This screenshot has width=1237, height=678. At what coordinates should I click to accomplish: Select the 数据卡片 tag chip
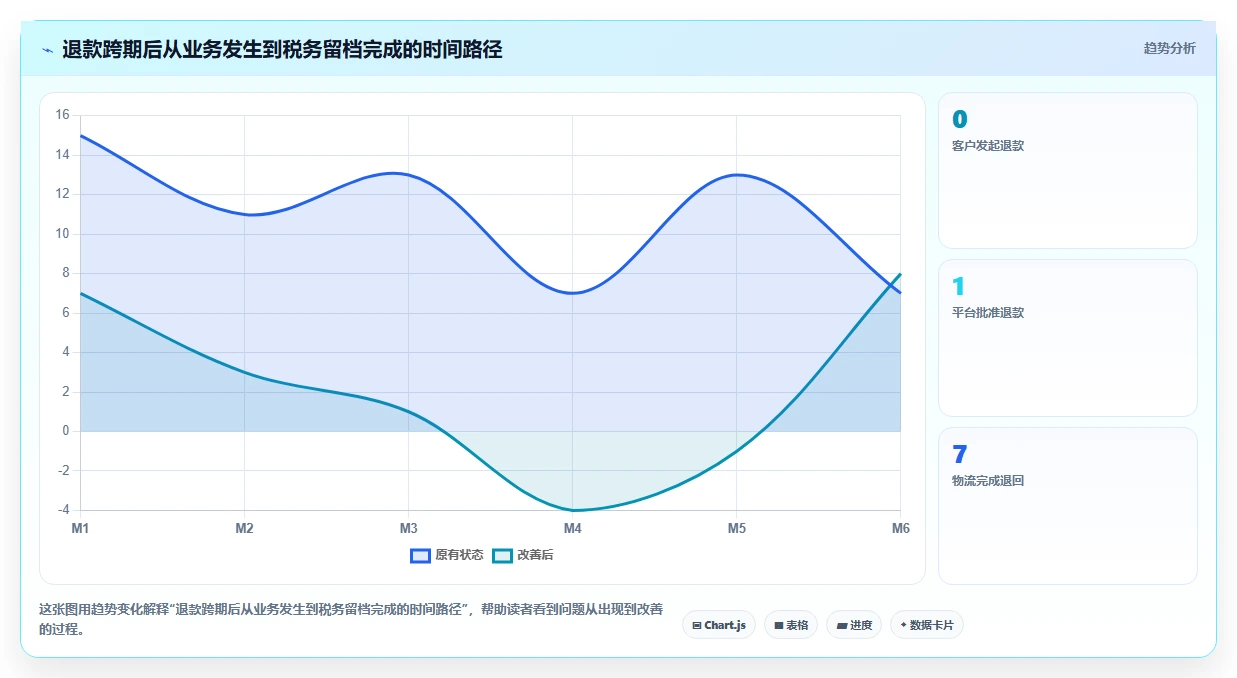point(926,625)
